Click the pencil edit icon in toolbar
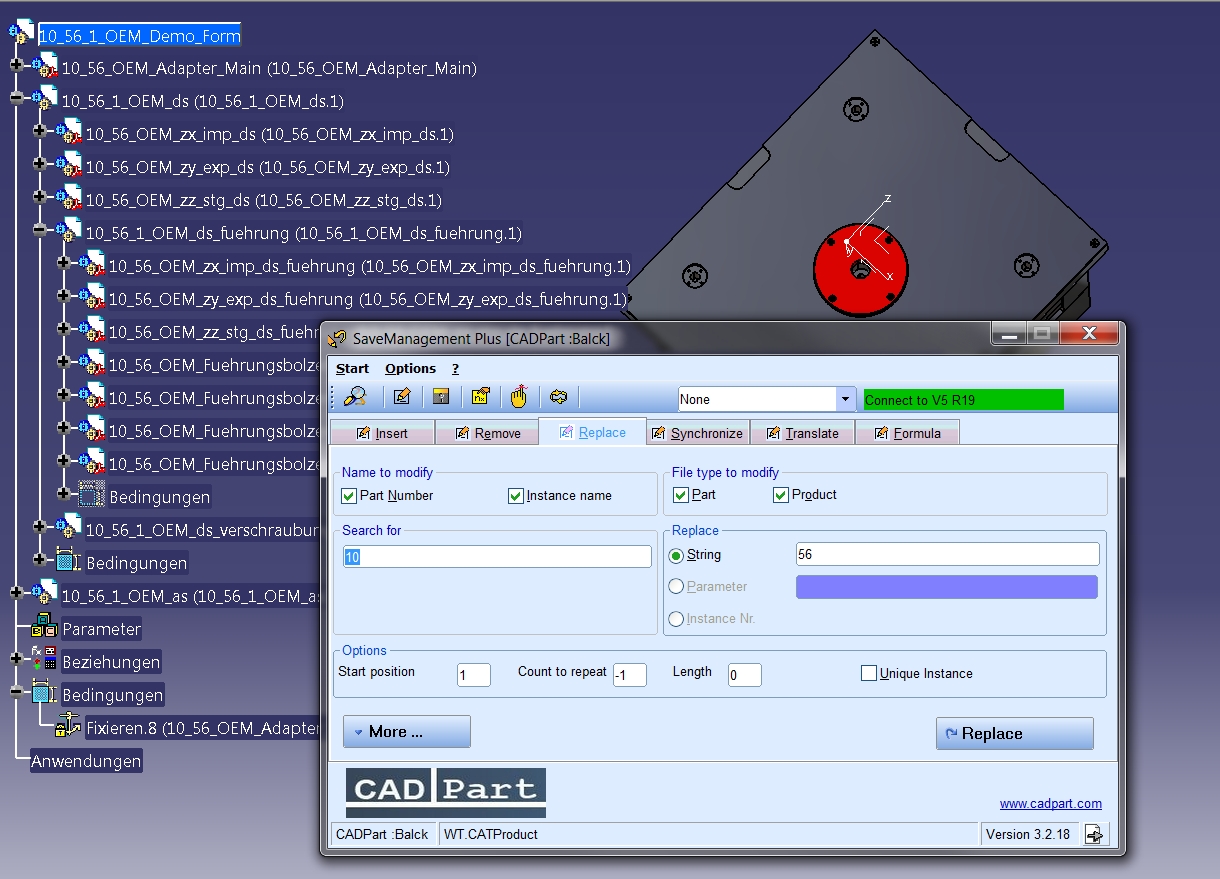 tap(402, 397)
